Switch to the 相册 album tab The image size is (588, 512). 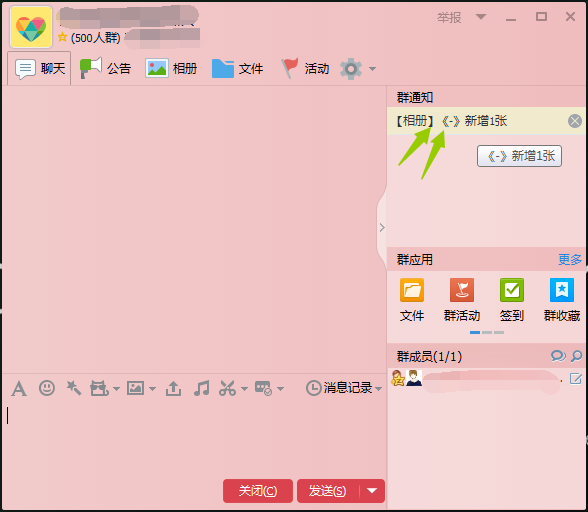point(171,69)
